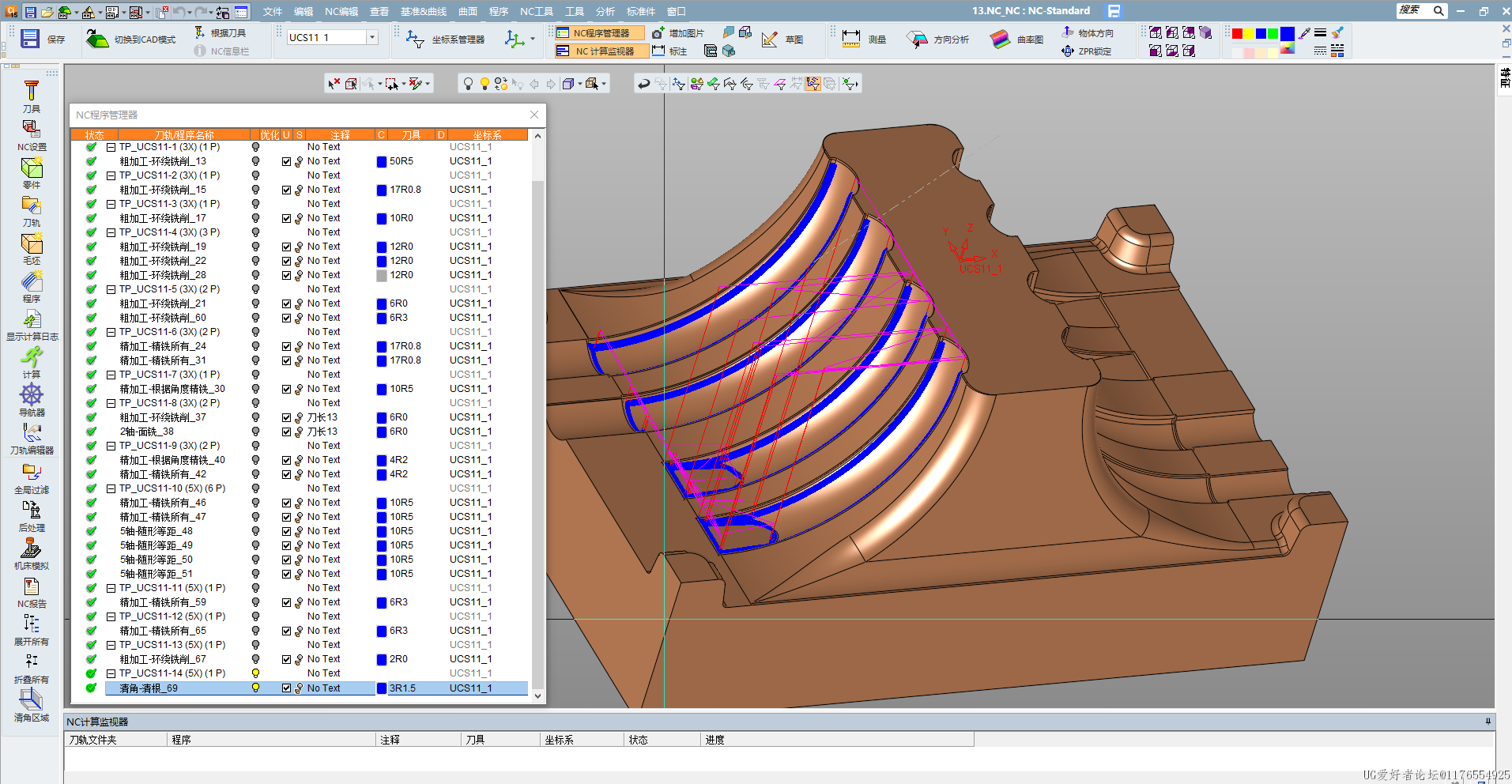
Task: Collapse the TP_UCS11-6 (3X) (2 P) folder
Action: (111, 332)
